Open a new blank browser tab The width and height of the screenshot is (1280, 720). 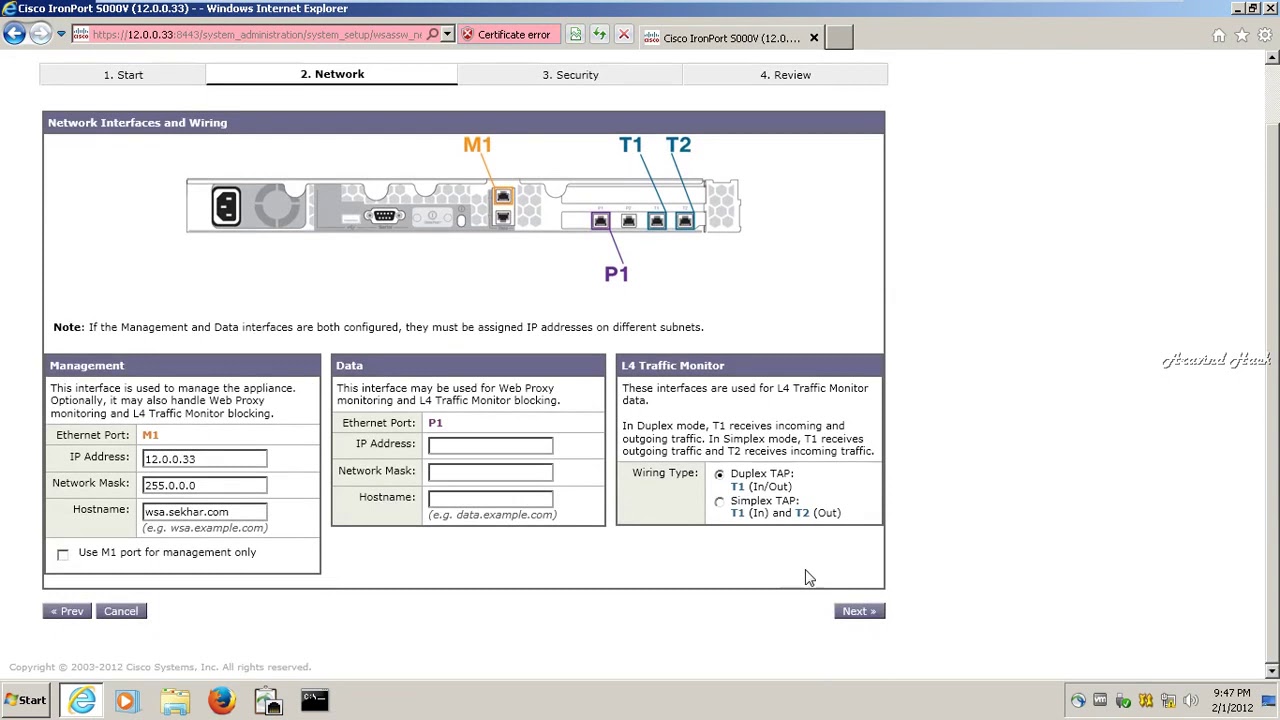coord(840,38)
